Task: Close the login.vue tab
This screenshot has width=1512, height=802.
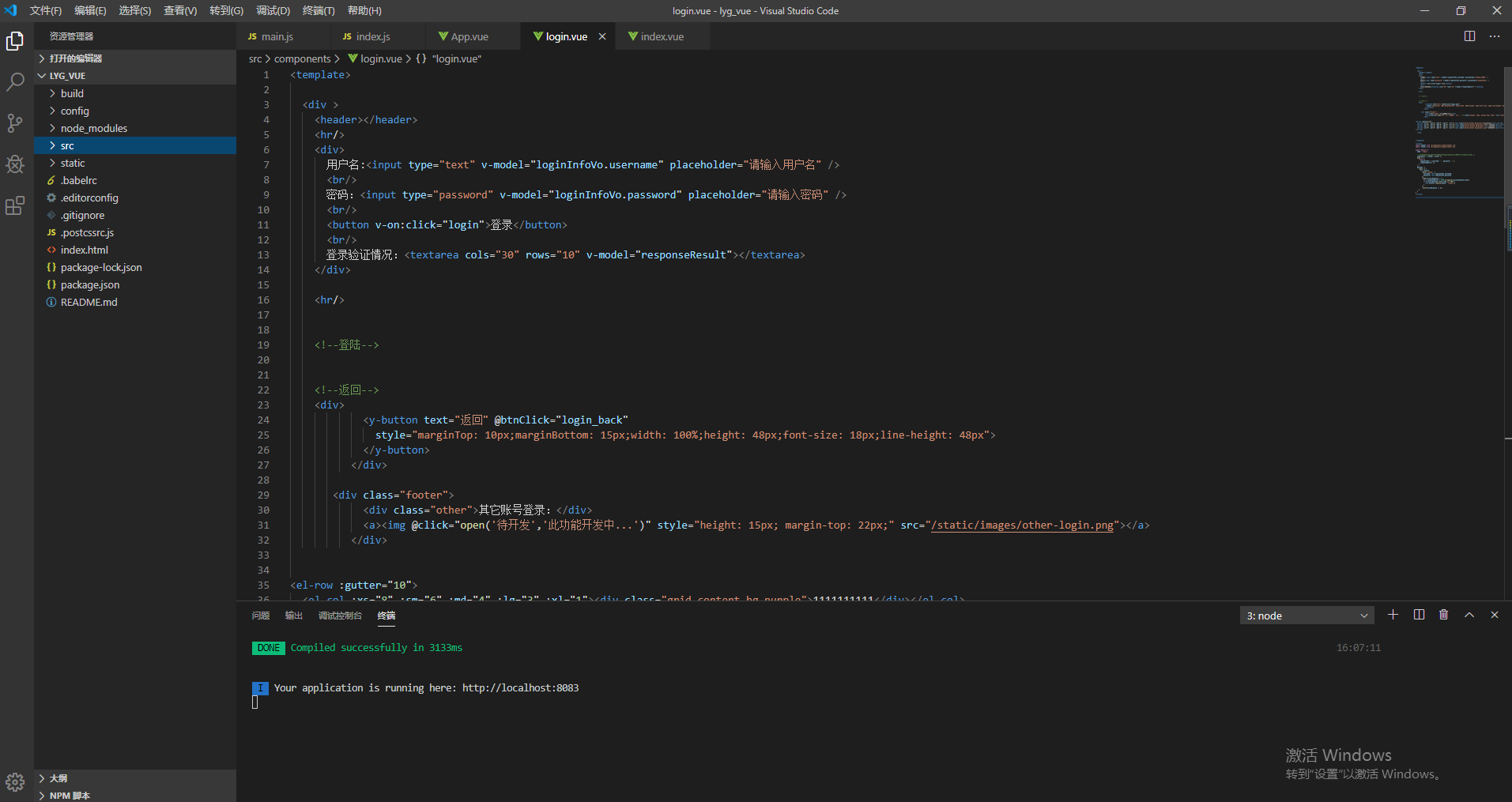Action: click(602, 36)
